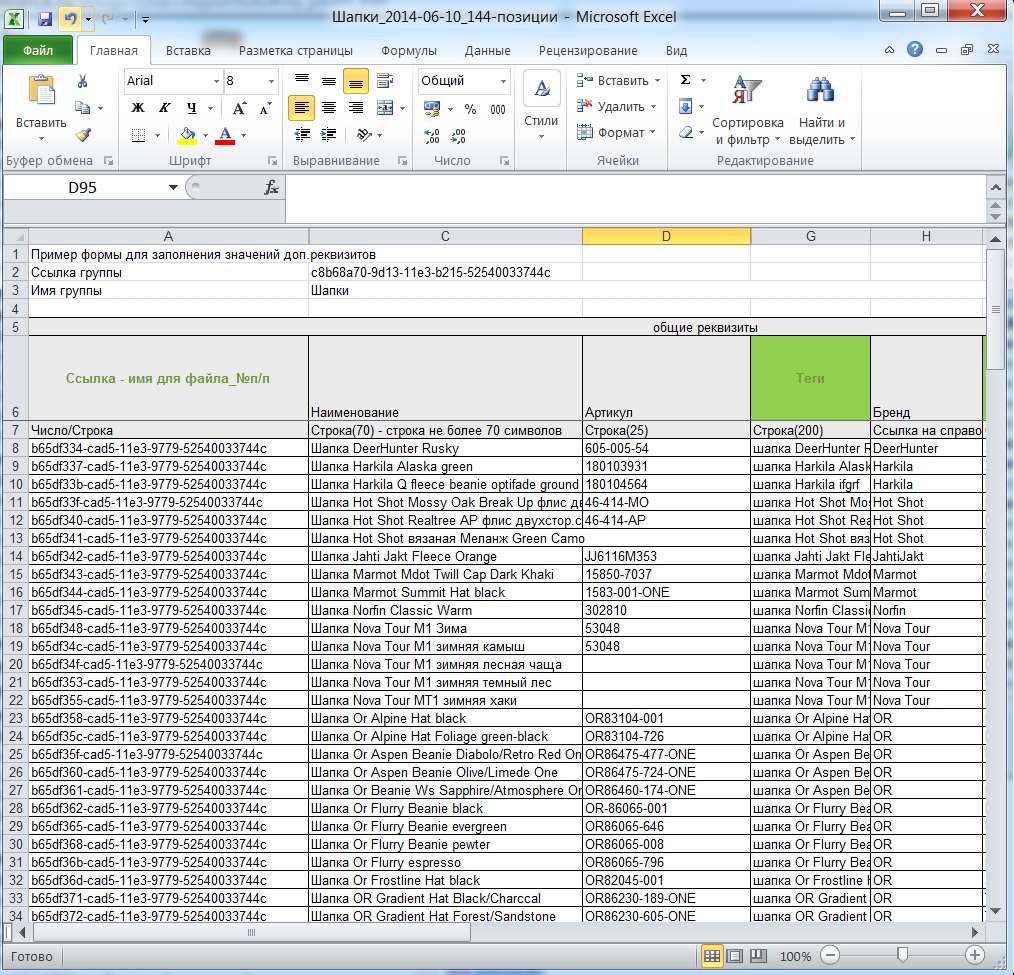Click the Increase Font Size icon
The width and height of the screenshot is (1014, 975).
pos(239,109)
